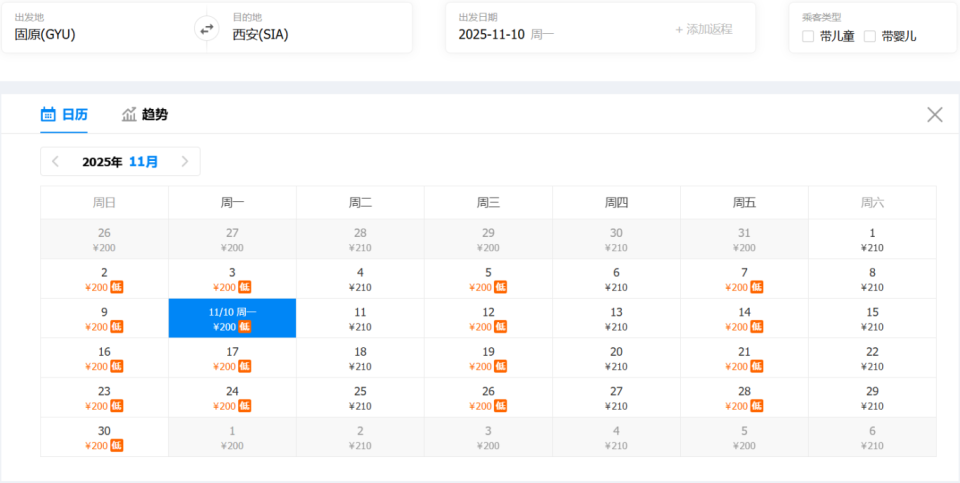Select greyed October 28 date cell
960x483 pixels.
(361, 239)
